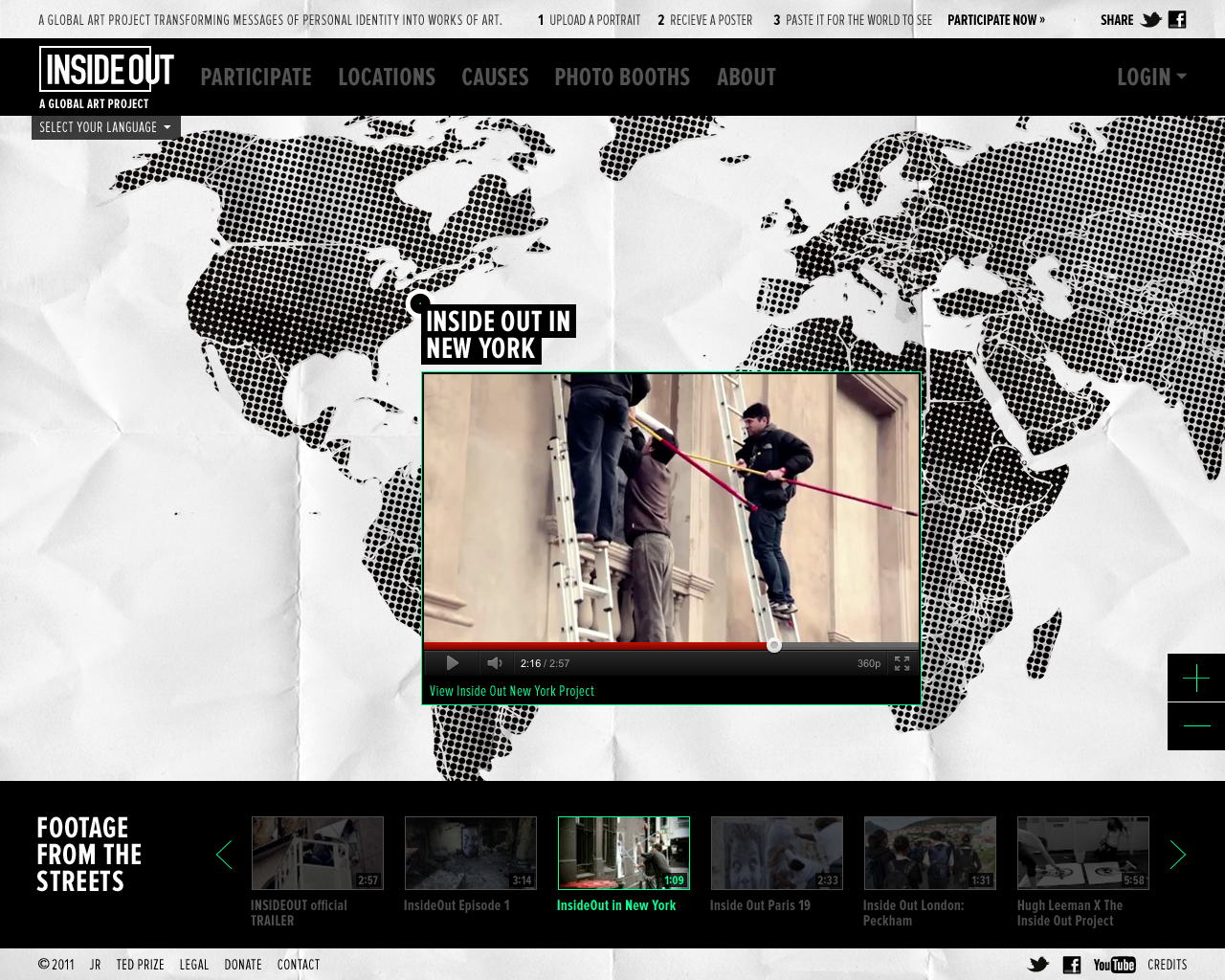Open the Credits footer link
Viewport: 1225px width, 980px height.
1167,965
